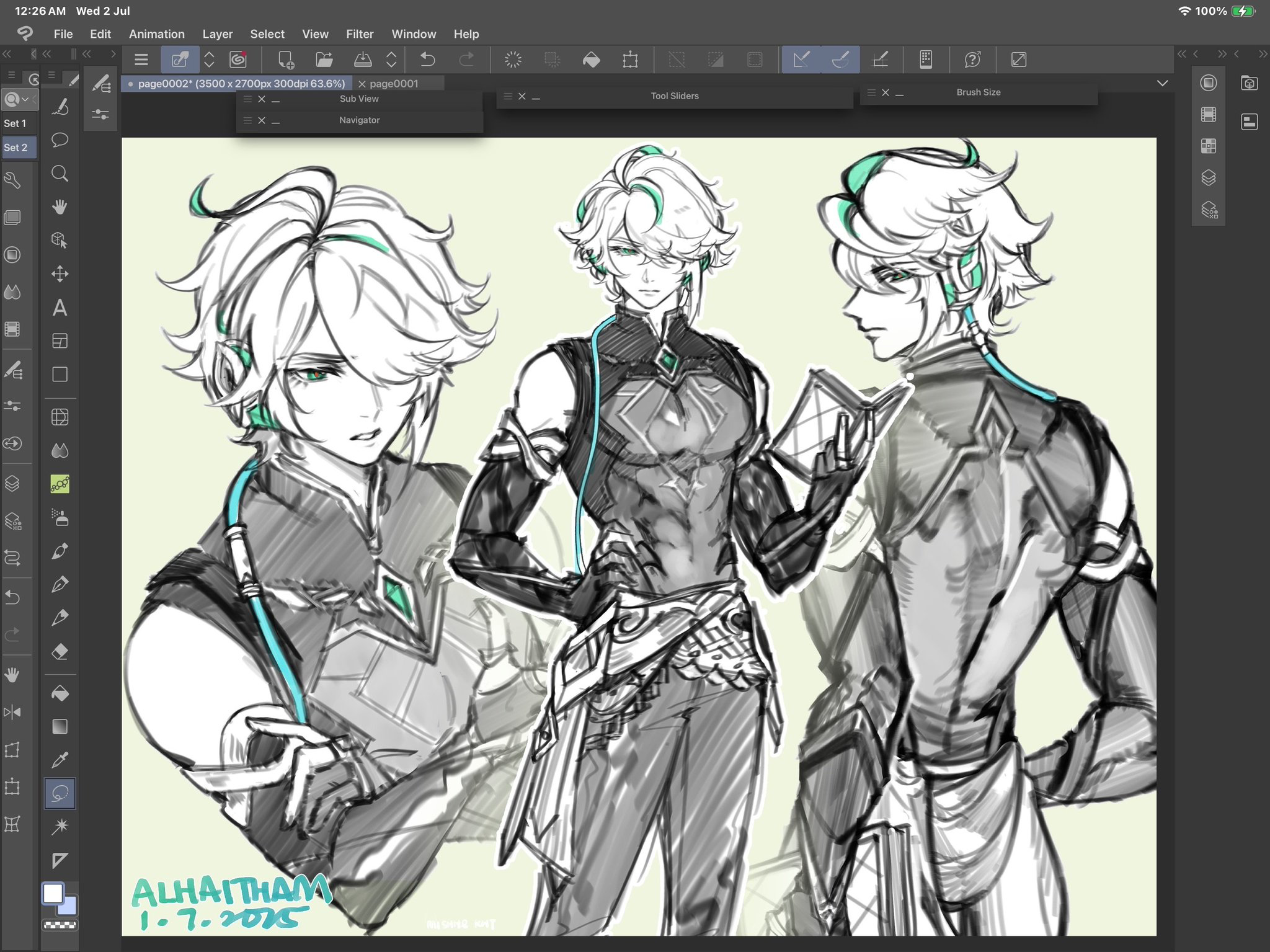Open the File menu
This screenshot has width=1270, height=952.
pyautogui.click(x=63, y=34)
